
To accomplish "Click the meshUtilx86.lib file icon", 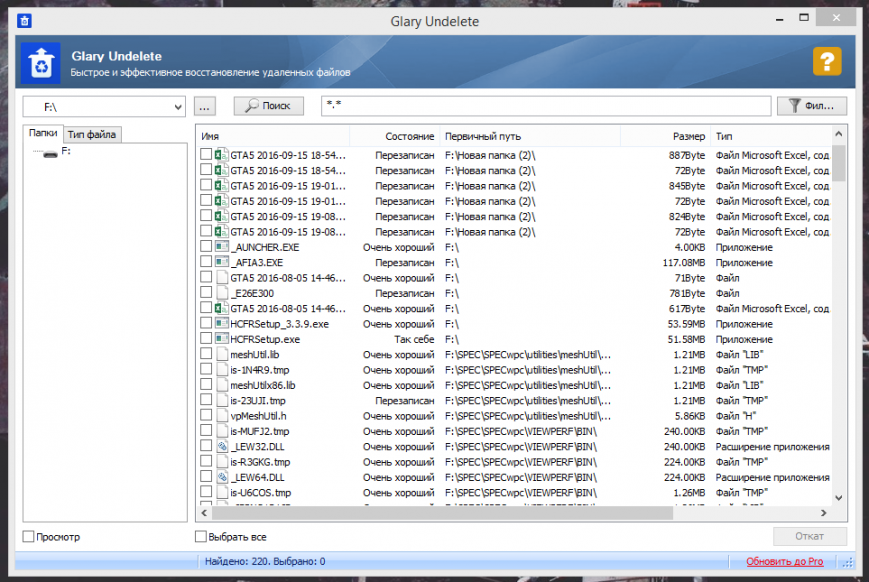I will point(222,384).
